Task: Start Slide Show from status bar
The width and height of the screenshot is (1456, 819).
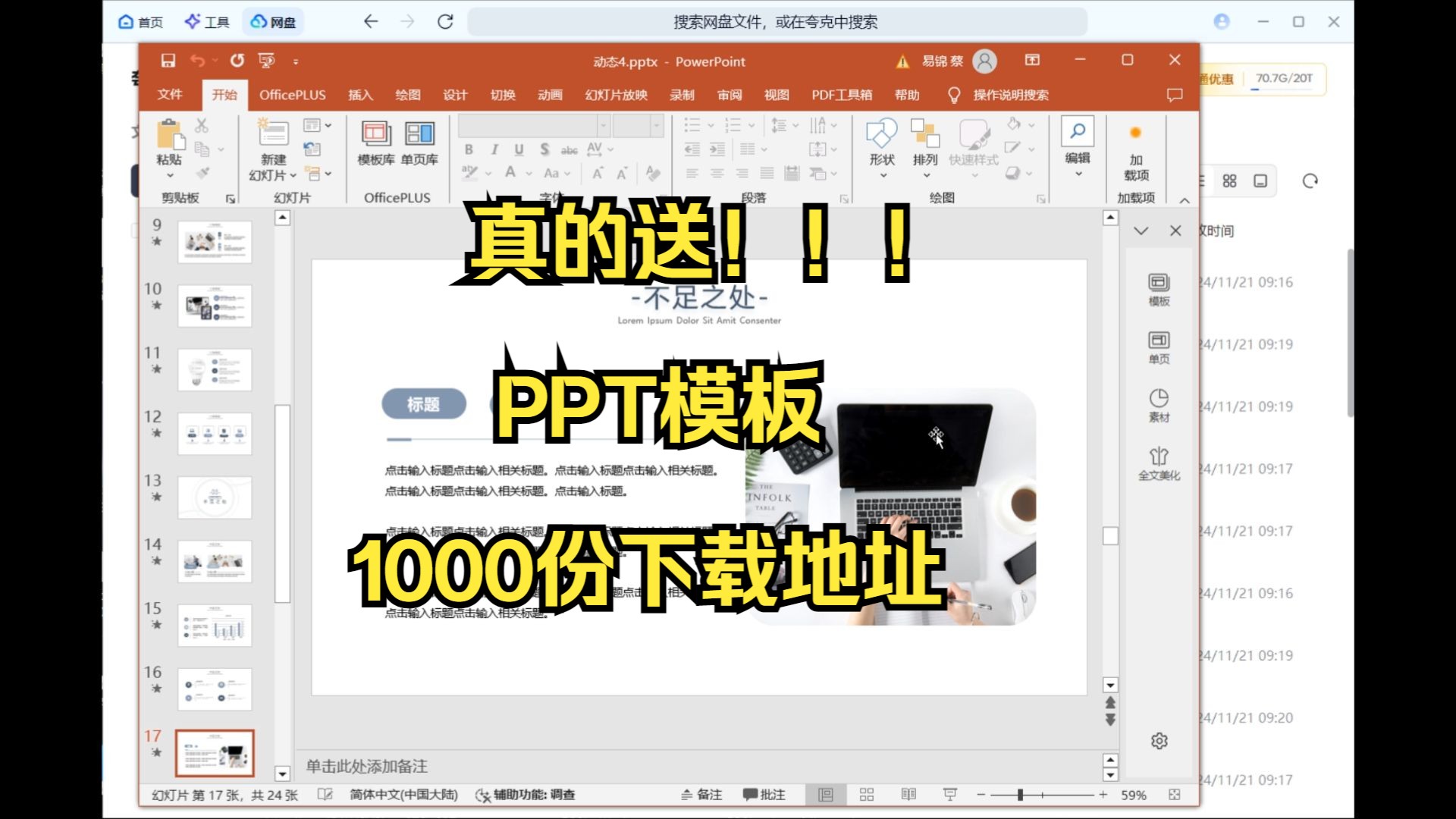Action: pos(949,795)
